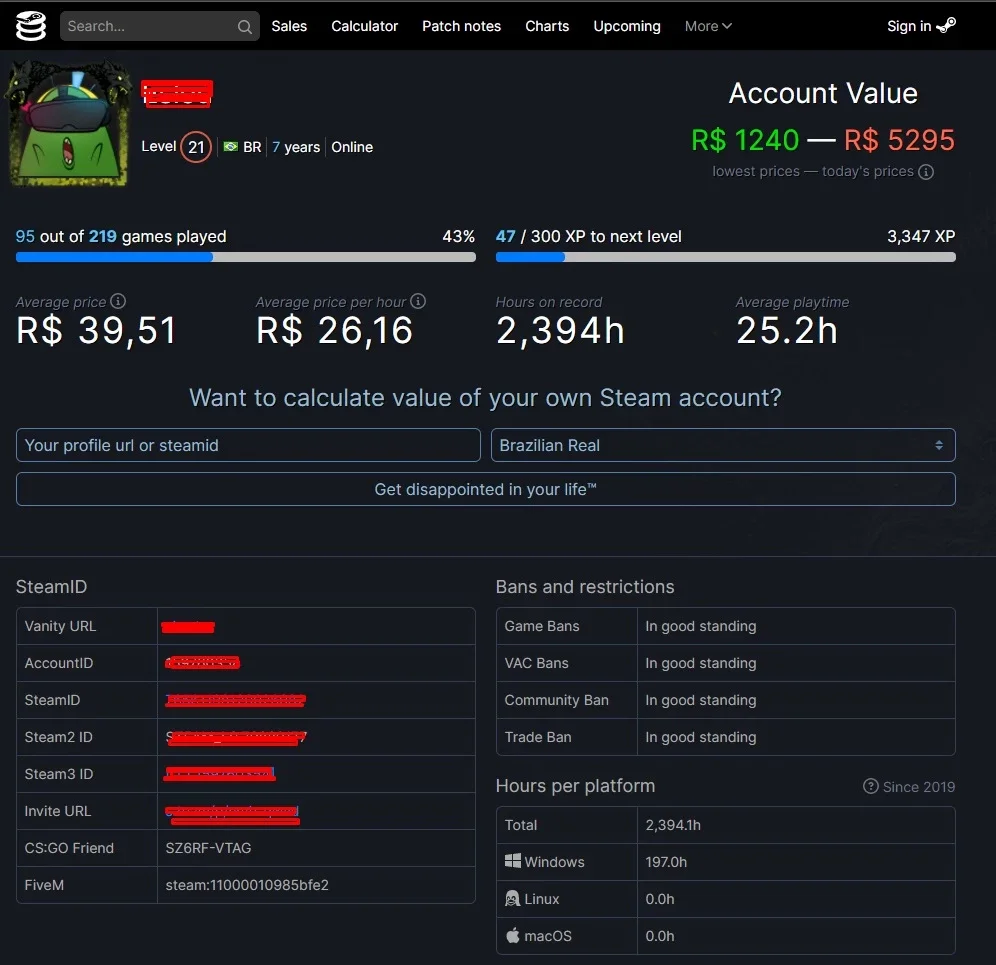Screen dimensions: 996x965
Task: Open the SteamDB logo home link
Action: click(30, 26)
